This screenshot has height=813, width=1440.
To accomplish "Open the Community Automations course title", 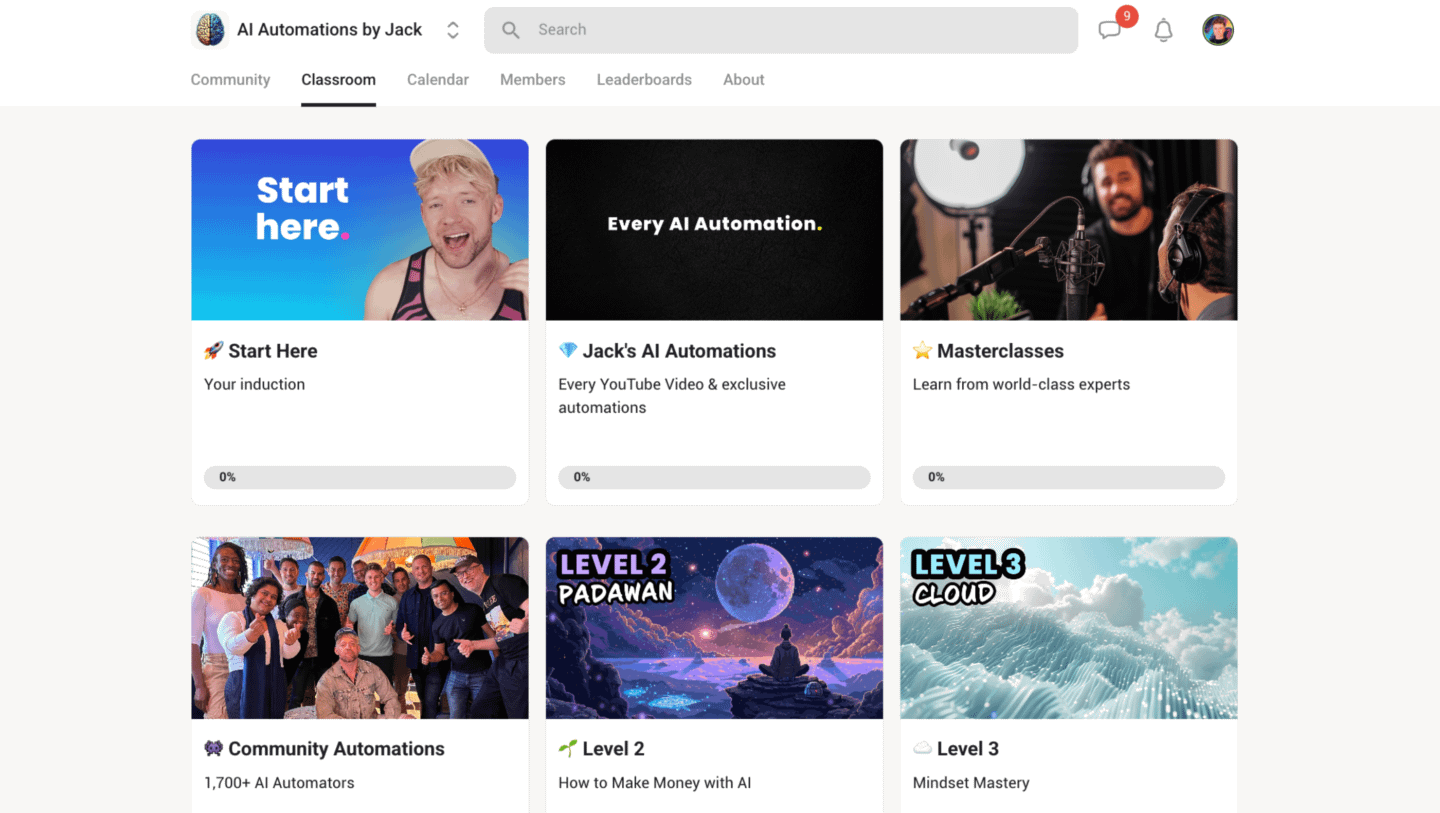I will 337,749.
